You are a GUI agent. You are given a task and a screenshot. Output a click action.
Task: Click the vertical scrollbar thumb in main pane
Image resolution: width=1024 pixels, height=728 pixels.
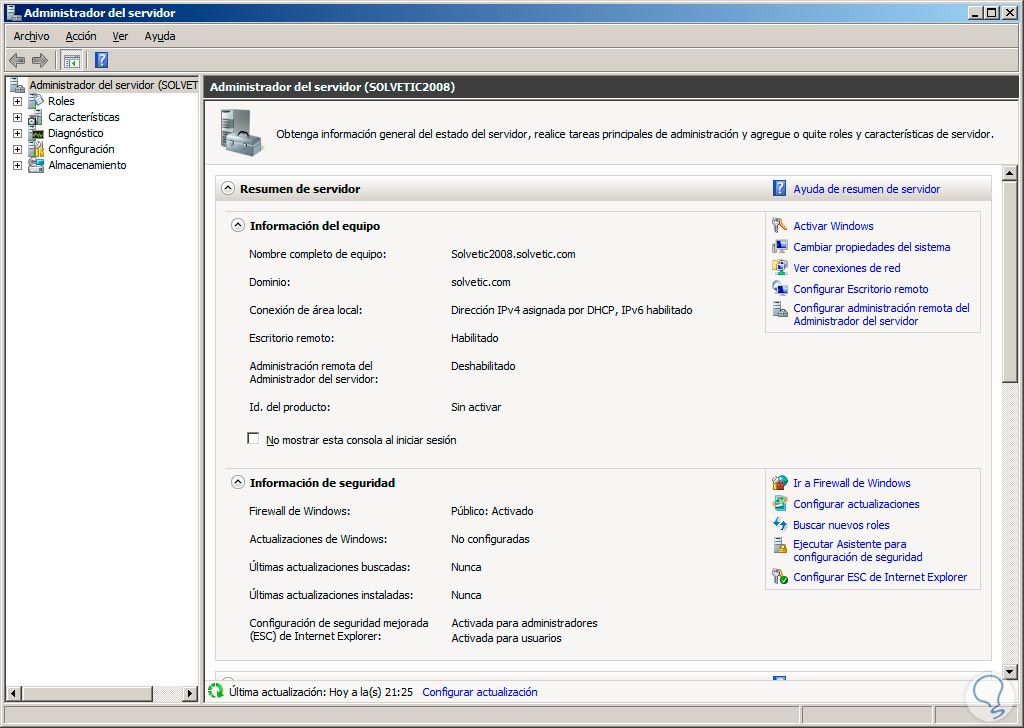(x=1010, y=281)
